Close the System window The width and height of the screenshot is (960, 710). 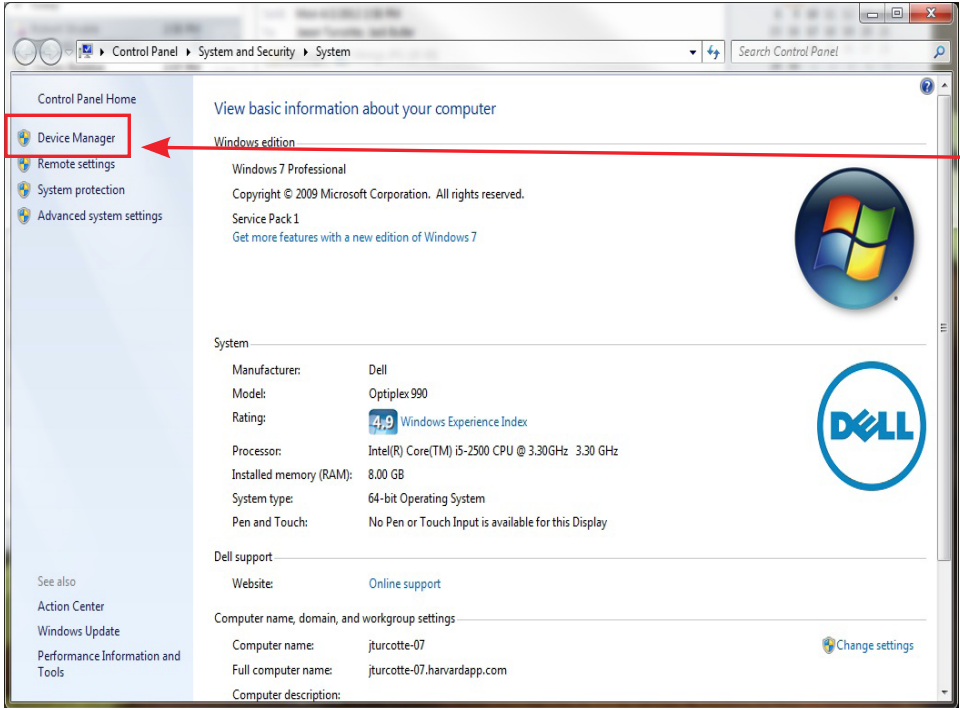931,13
